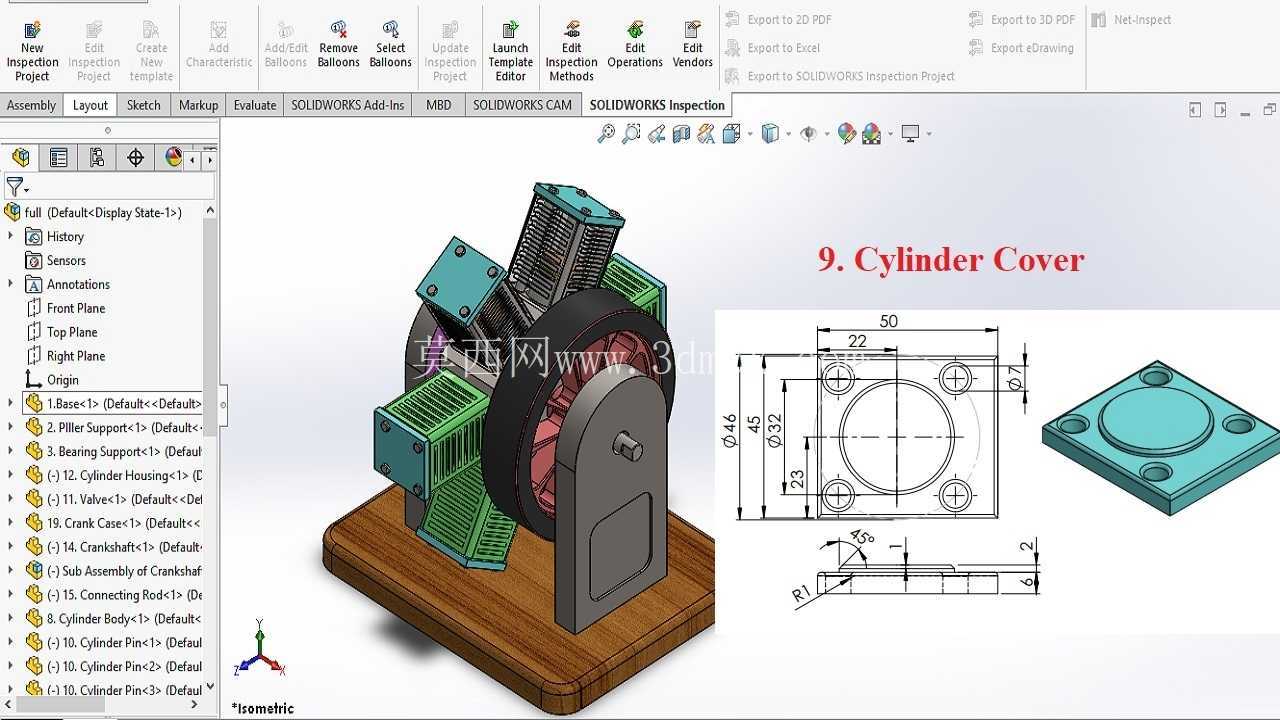This screenshot has height=720, width=1280.
Task: Open Hide/Show Items dropdown arrow
Action: [x=827, y=134]
